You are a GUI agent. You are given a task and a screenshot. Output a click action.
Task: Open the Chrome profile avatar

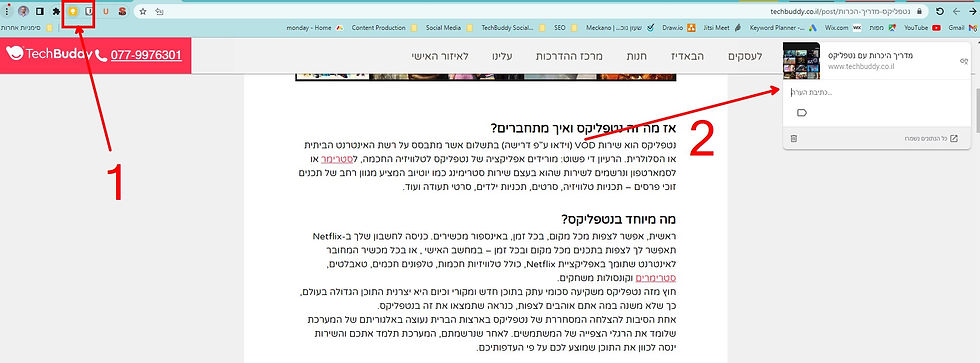pos(23,11)
